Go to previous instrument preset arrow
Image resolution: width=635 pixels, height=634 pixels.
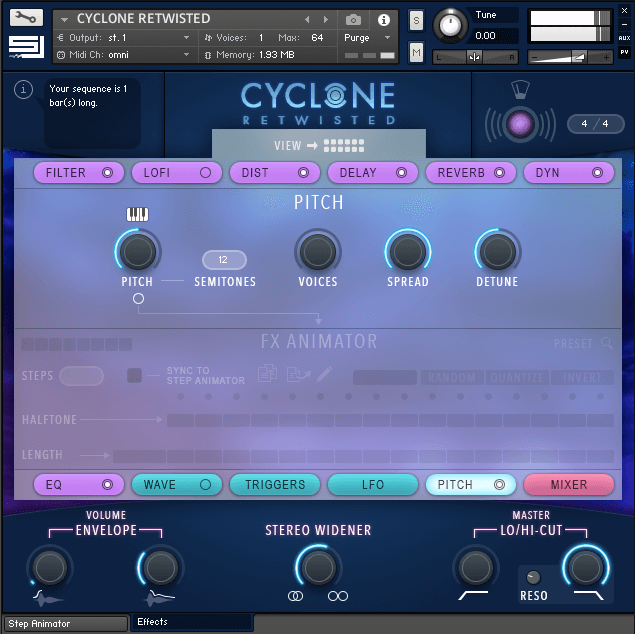coord(307,19)
